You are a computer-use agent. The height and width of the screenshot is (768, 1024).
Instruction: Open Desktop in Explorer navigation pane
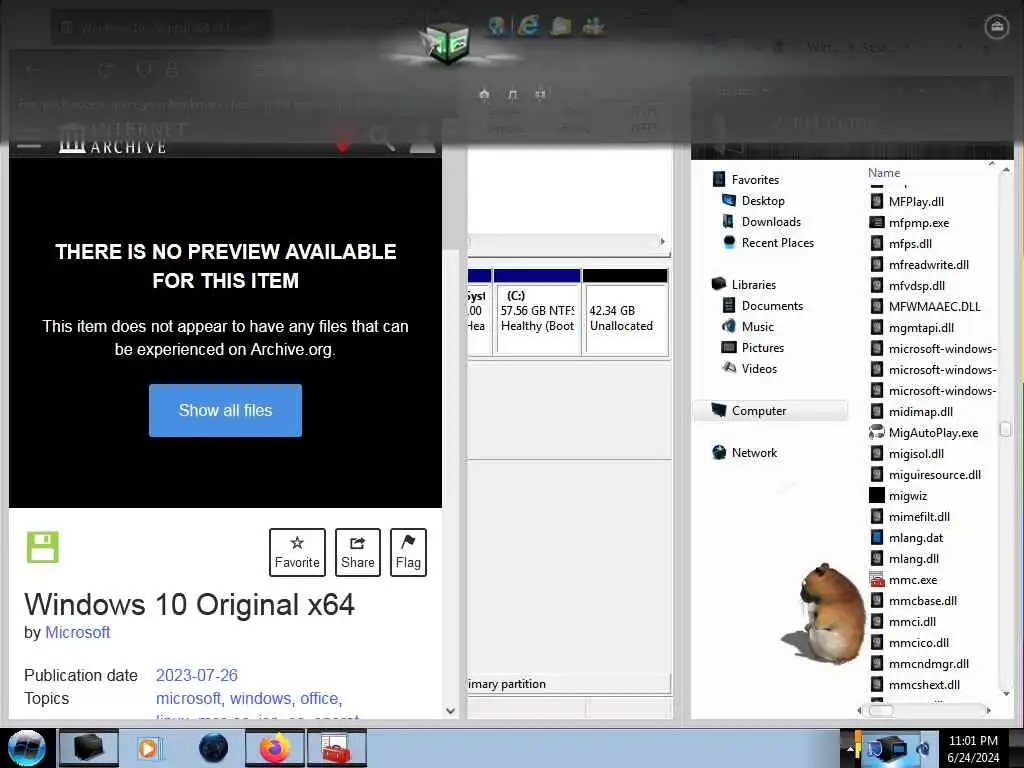[762, 200]
